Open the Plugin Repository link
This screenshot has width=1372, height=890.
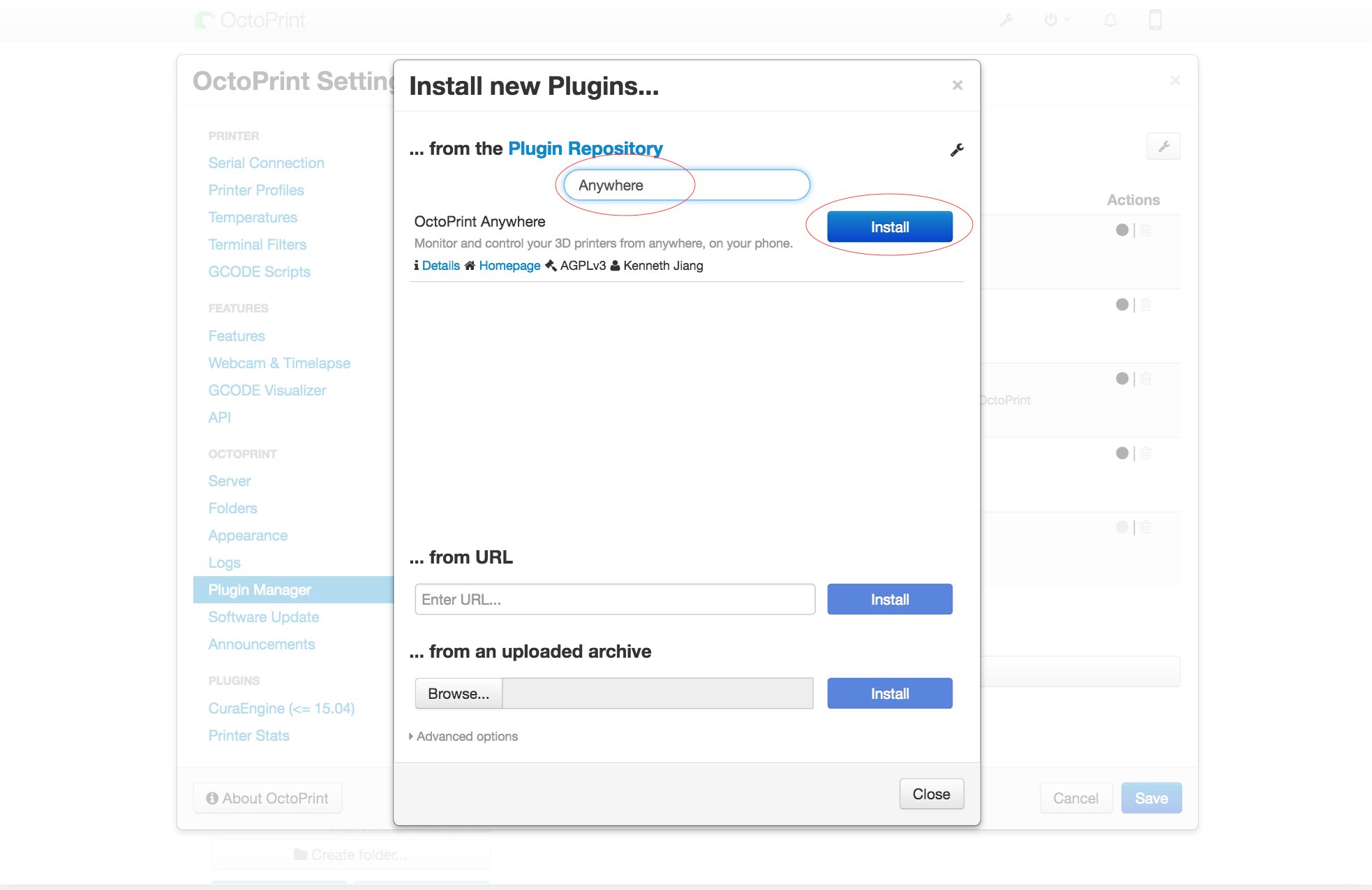click(x=585, y=149)
